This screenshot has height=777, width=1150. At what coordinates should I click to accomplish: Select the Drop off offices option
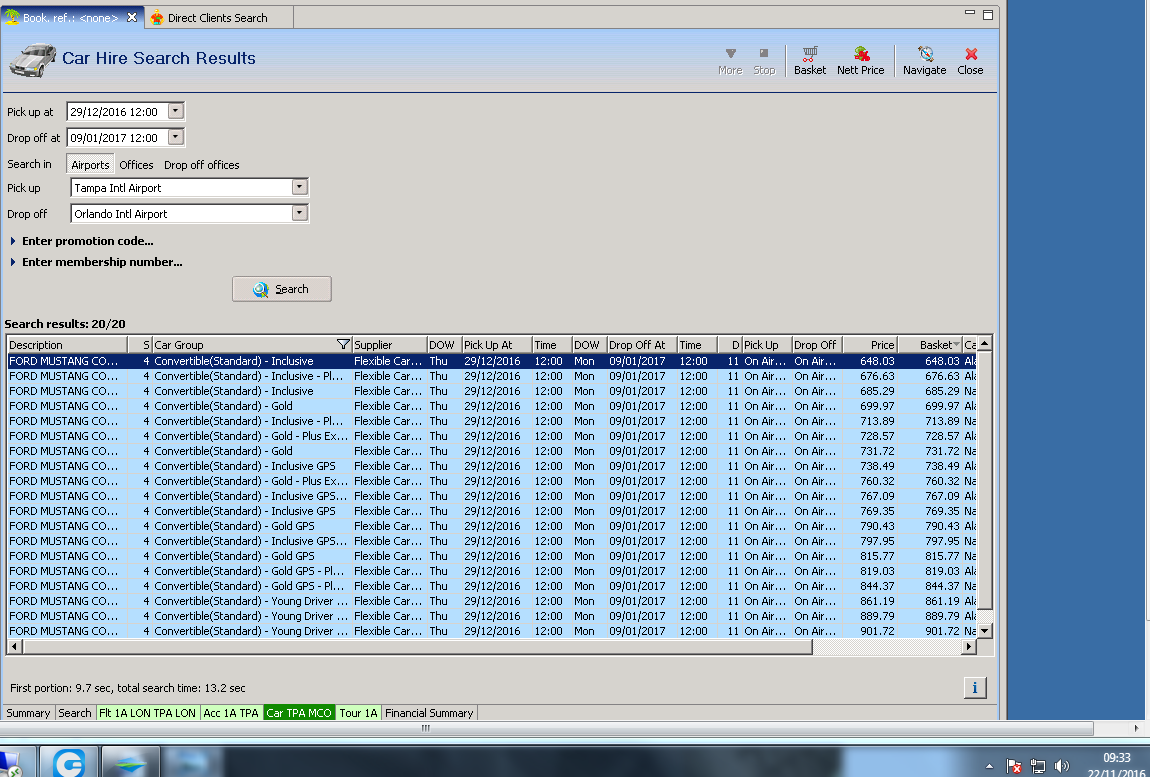click(x=201, y=165)
